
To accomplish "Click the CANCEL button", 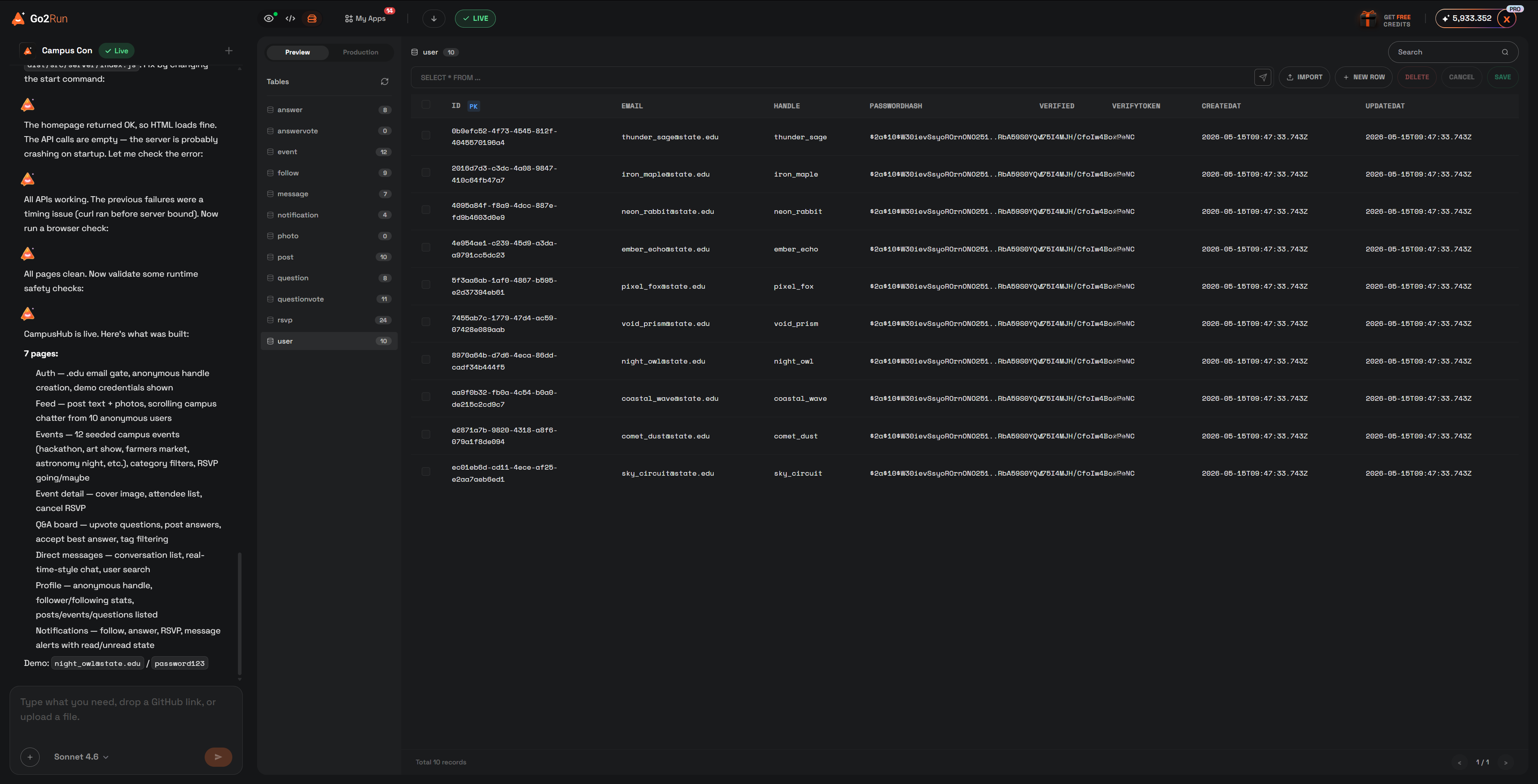I will pyautogui.click(x=1461, y=78).
